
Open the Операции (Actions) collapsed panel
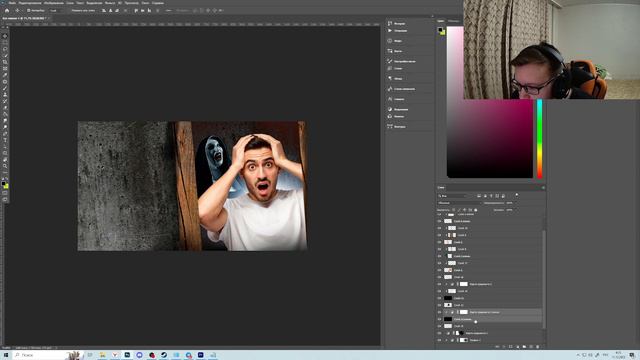pos(398,31)
